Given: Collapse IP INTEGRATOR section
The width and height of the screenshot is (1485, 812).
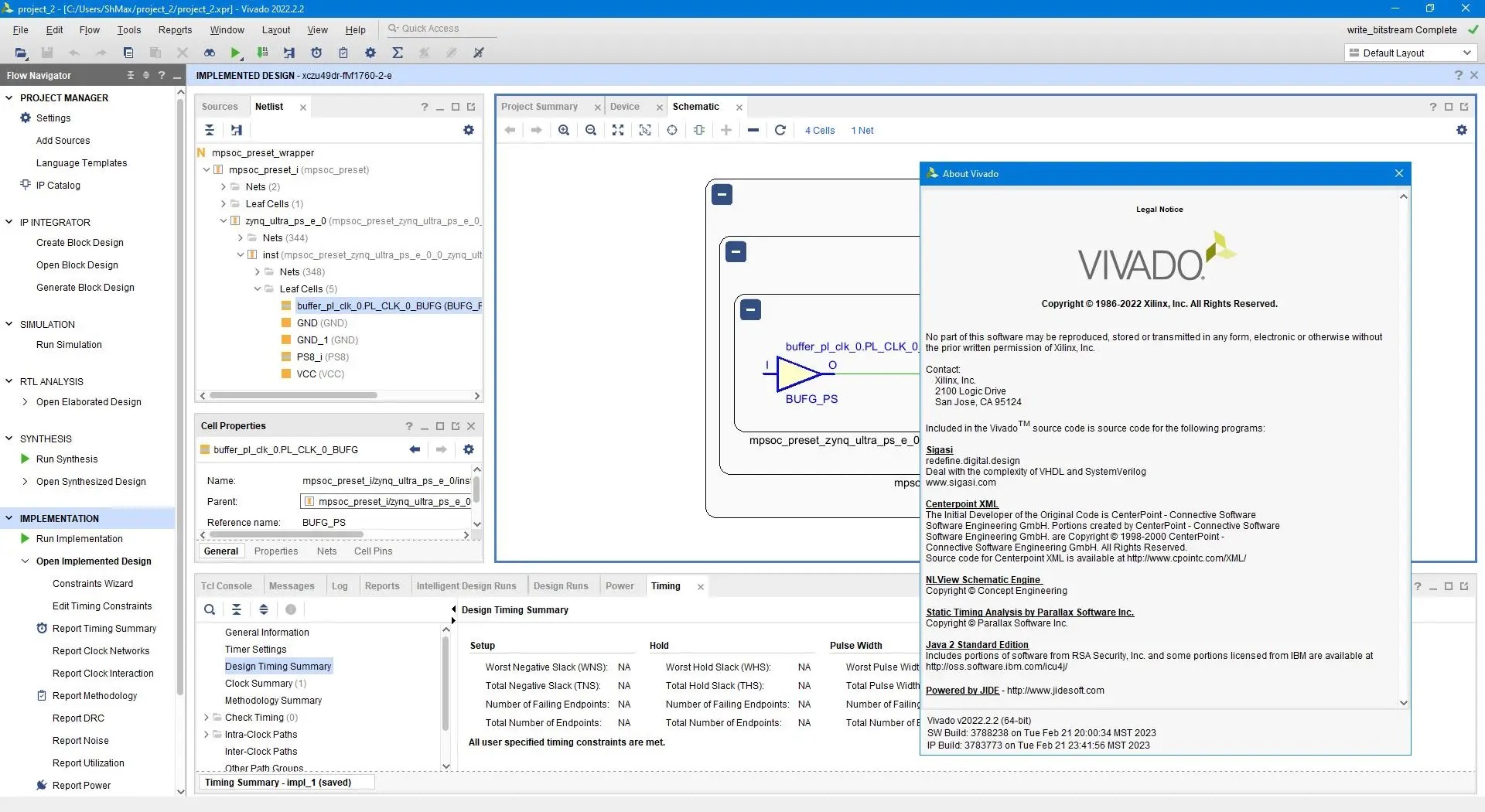Looking at the screenshot, I should pyautogui.click(x=9, y=222).
